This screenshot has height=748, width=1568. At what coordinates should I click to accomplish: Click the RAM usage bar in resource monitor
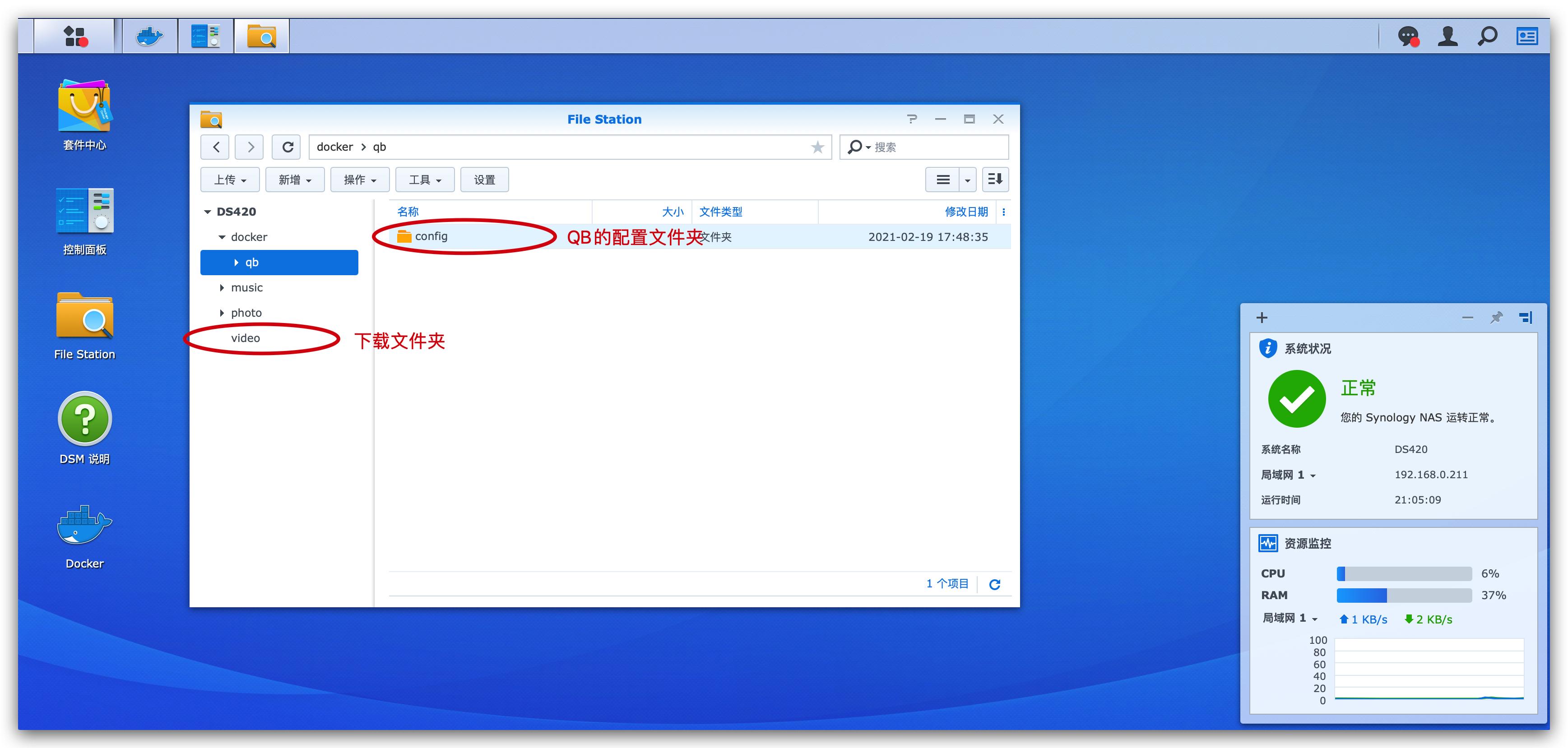tap(1403, 595)
